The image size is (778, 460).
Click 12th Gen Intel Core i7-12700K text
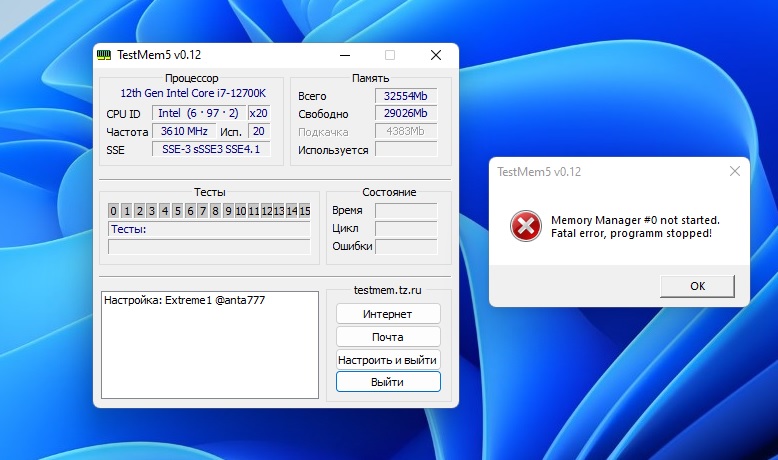193,93
